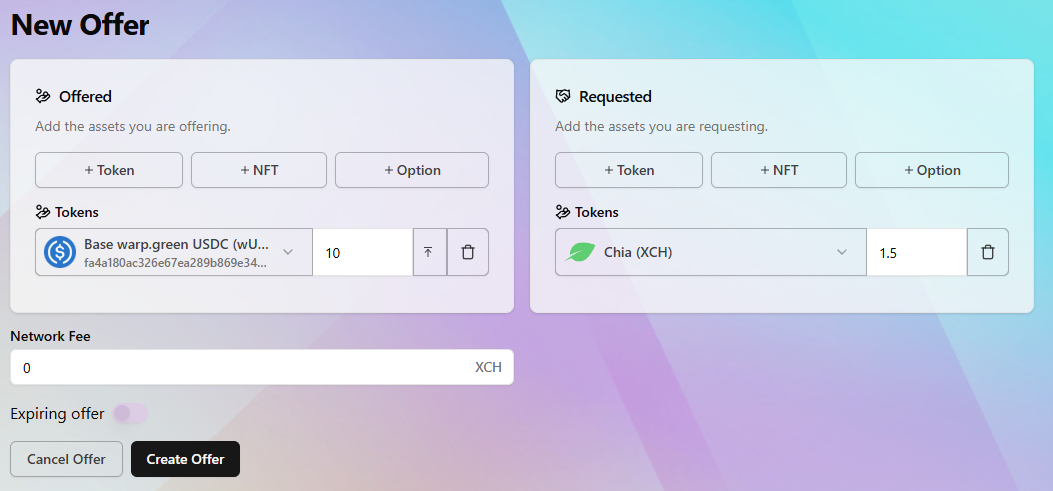Click the handshake icon beside Requested
The image size is (1053, 491).
563,97
